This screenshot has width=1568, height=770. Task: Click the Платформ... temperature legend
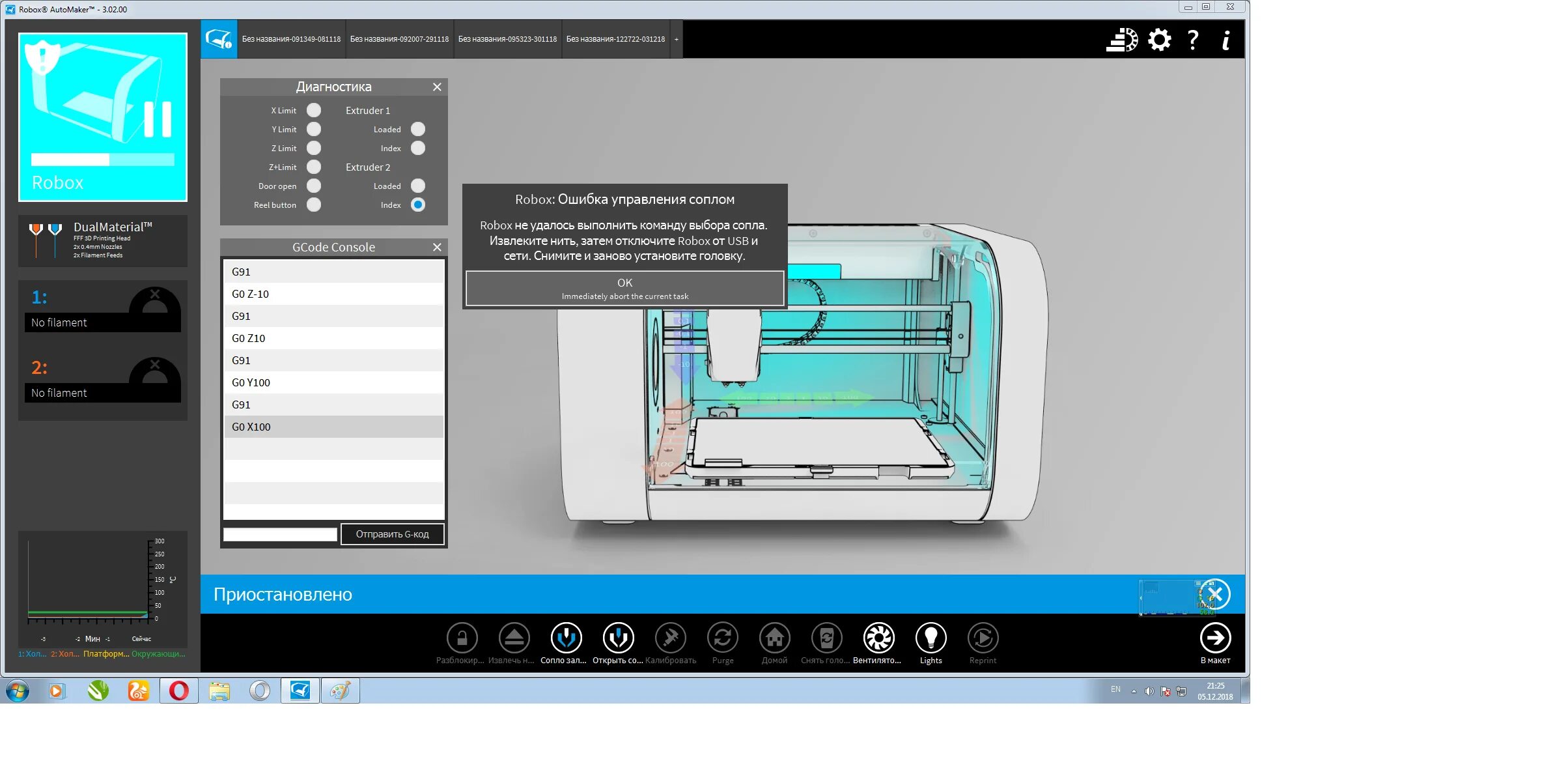[106, 654]
